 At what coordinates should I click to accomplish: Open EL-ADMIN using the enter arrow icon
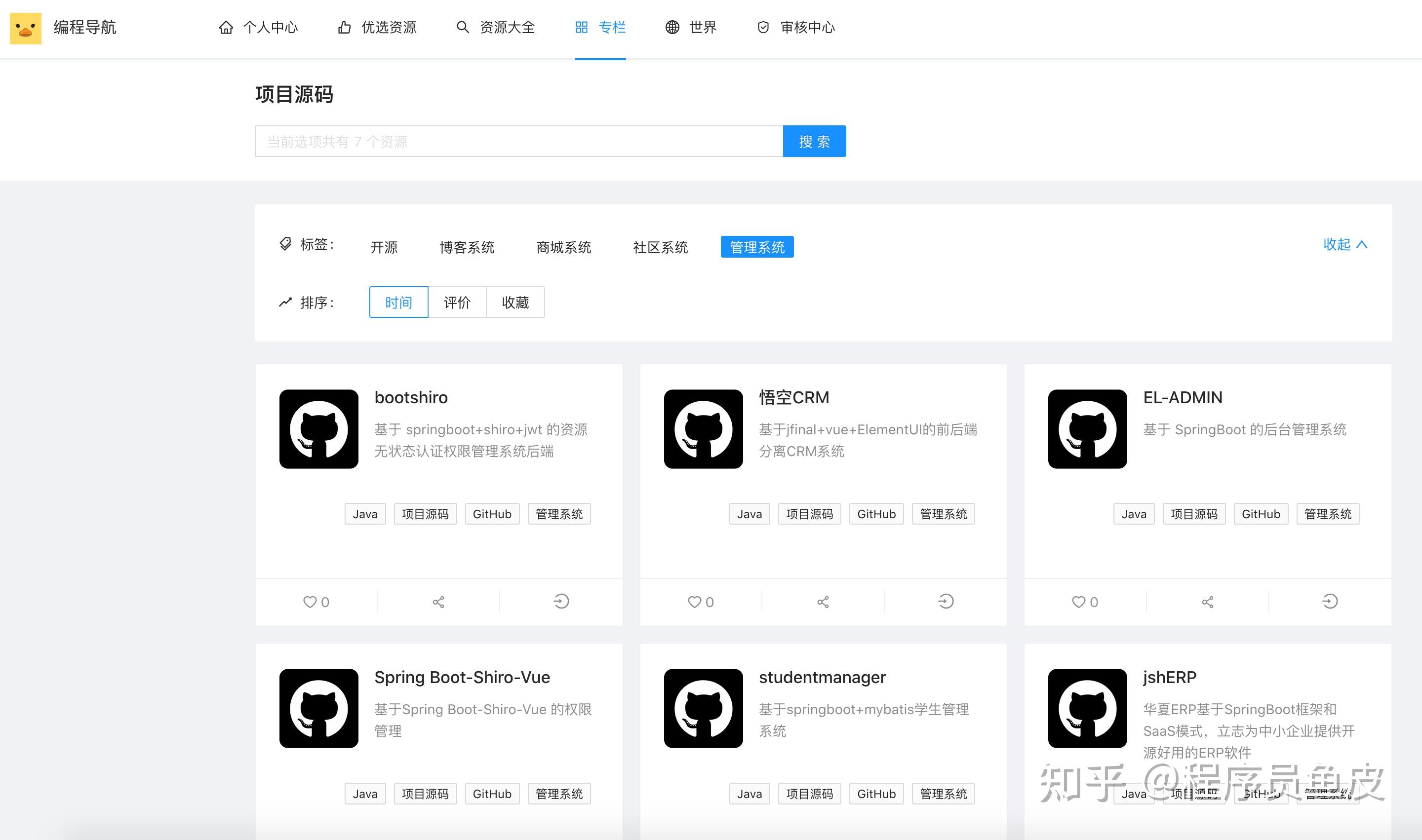pyautogui.click(x=1330, y=601)
